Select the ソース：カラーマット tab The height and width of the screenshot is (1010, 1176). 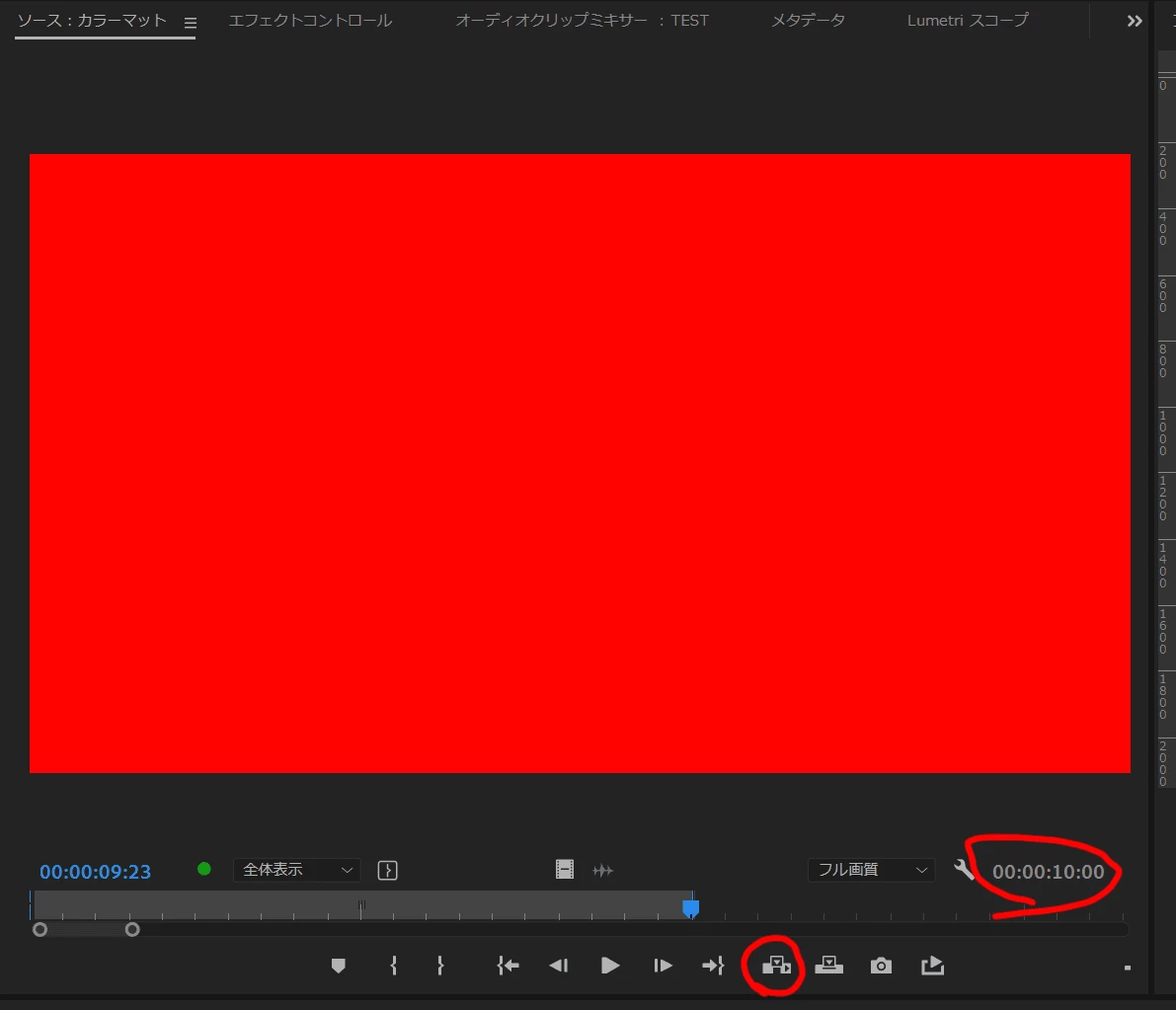pos(92,21)
